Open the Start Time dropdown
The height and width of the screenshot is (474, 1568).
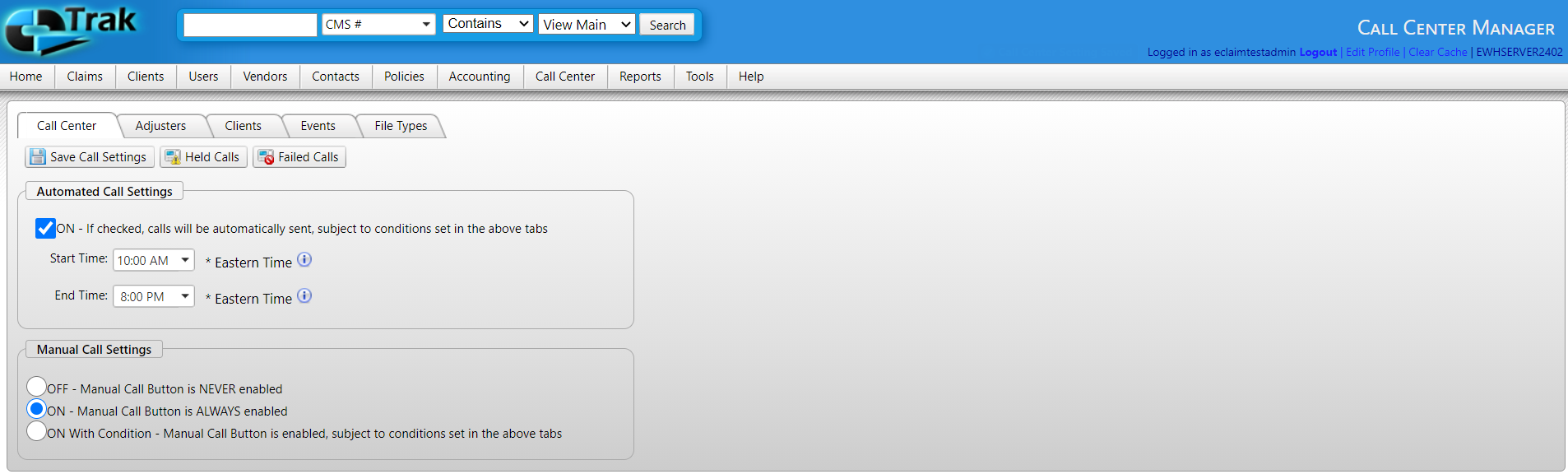(154, 260)
